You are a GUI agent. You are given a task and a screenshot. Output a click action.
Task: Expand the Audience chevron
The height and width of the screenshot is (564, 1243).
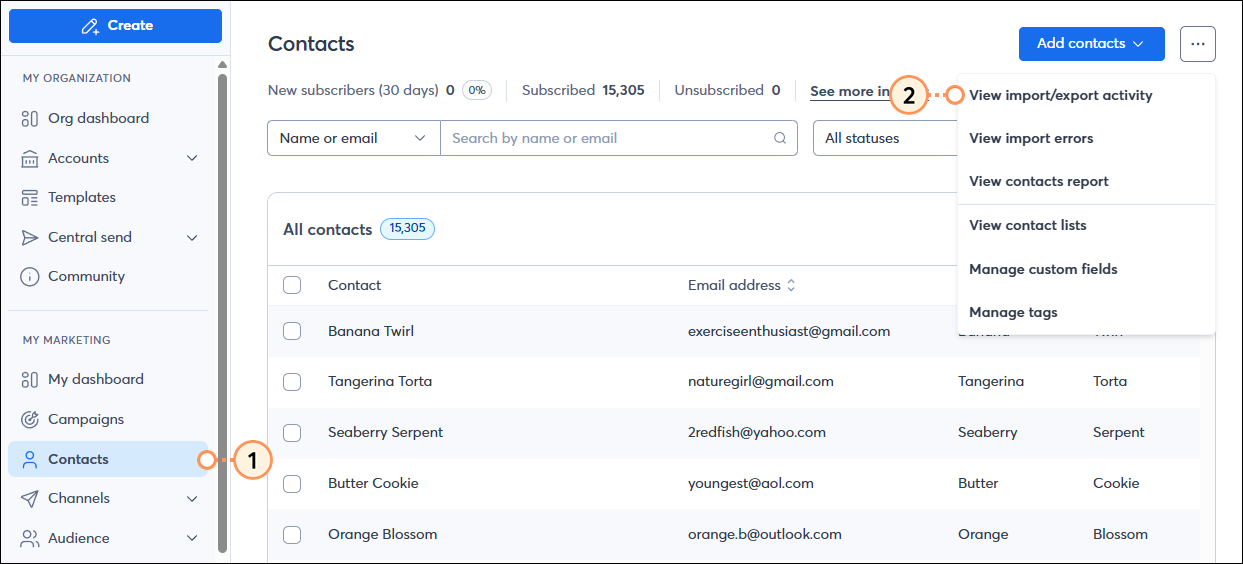click(192, 538)
